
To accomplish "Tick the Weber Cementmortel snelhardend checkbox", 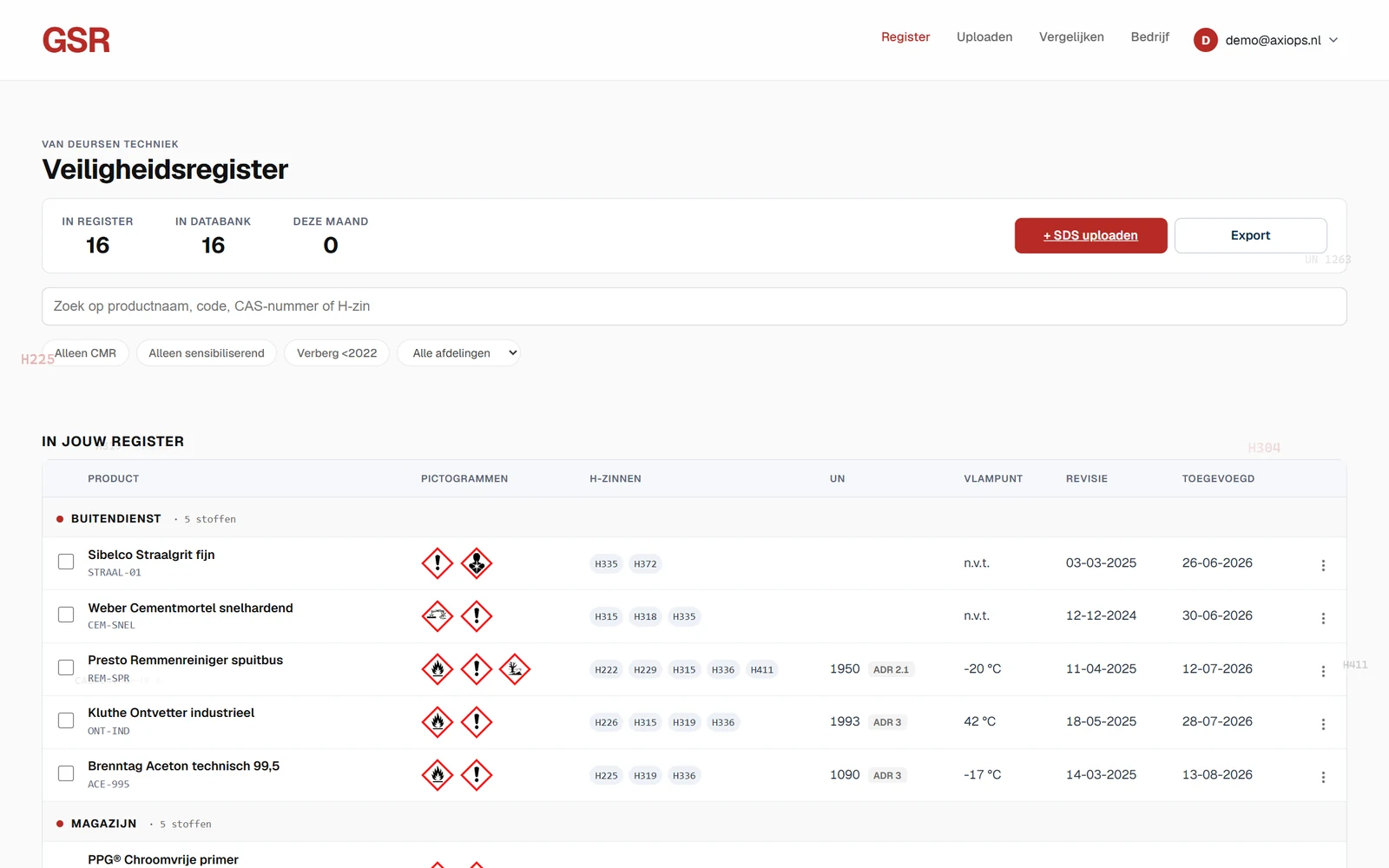I will [66, 615].
